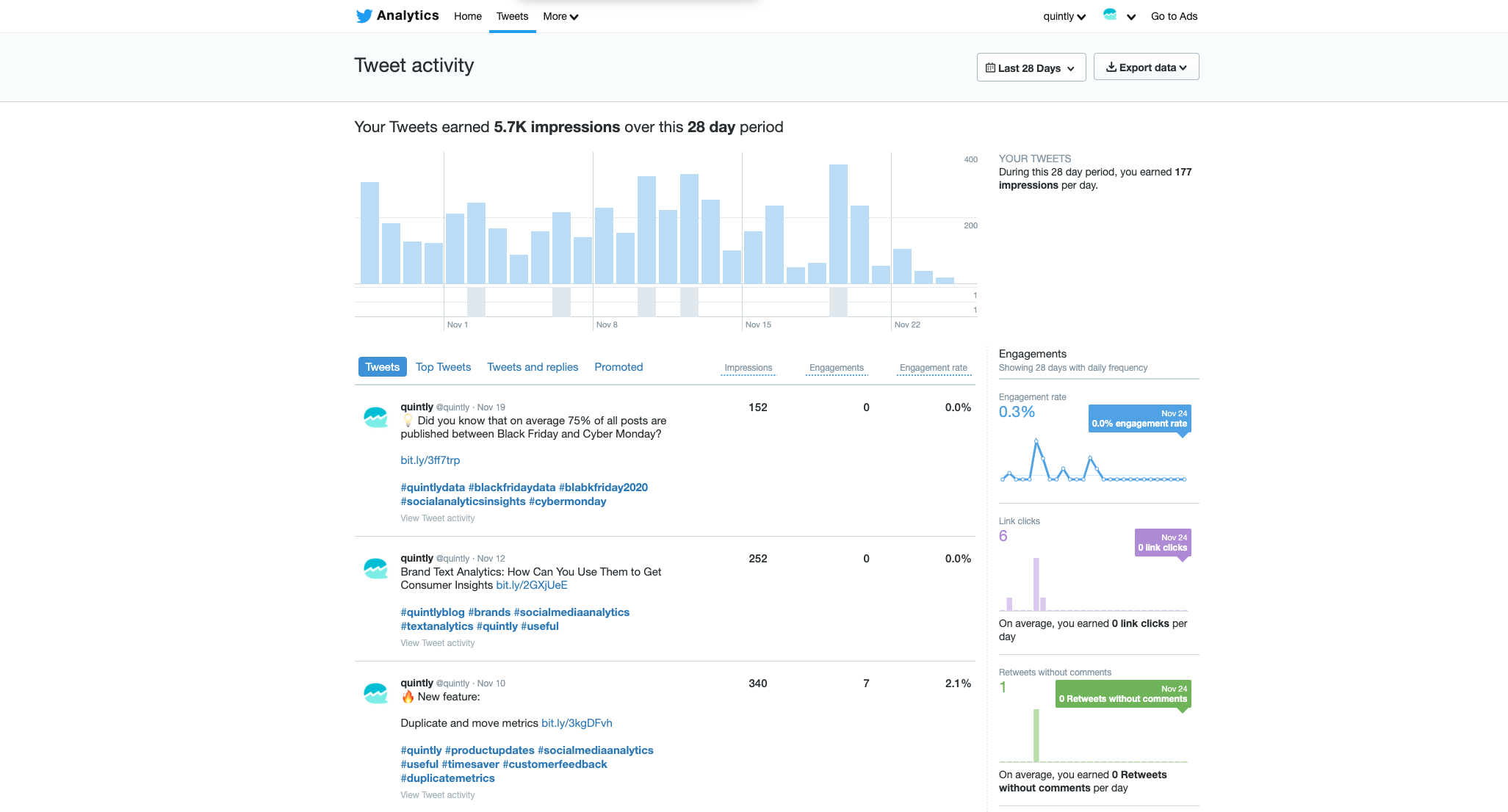The width and height of the screenshot is (1508, 812).
Task: Expand the More navigation dropdown
Action: 561,16
